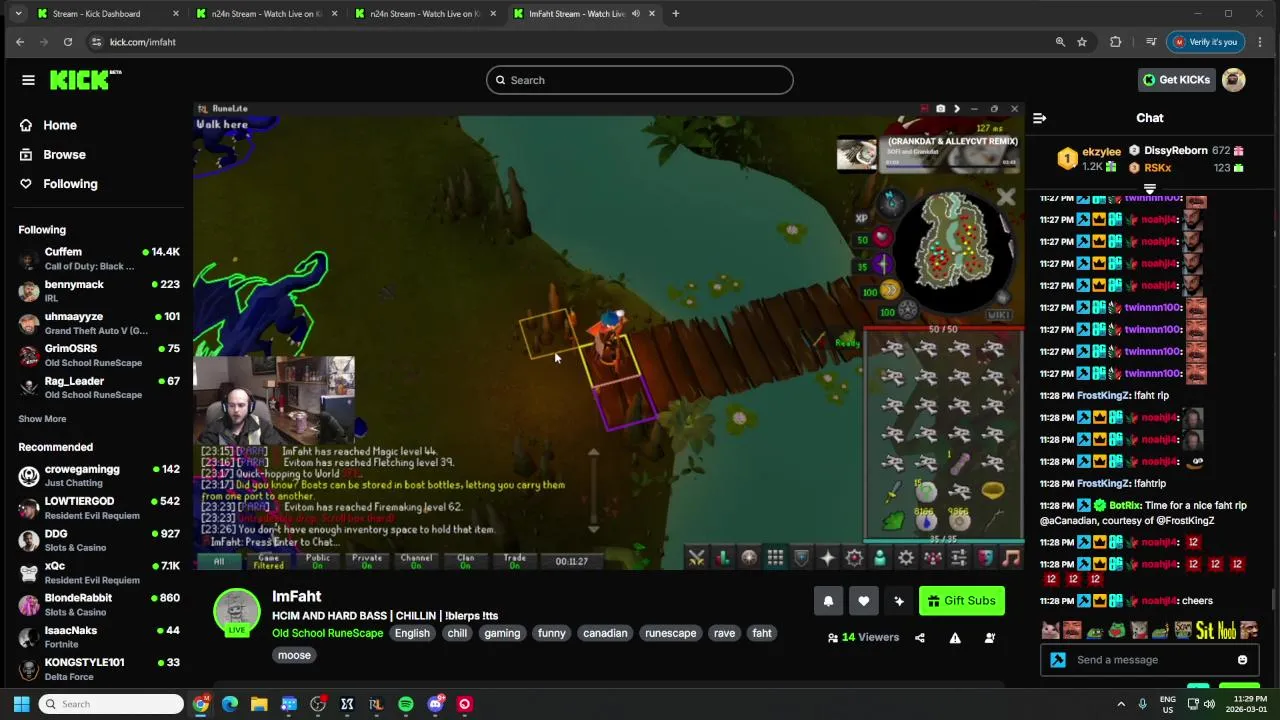
Task: Open the RuneScape inventory tab
Action: 775,558
